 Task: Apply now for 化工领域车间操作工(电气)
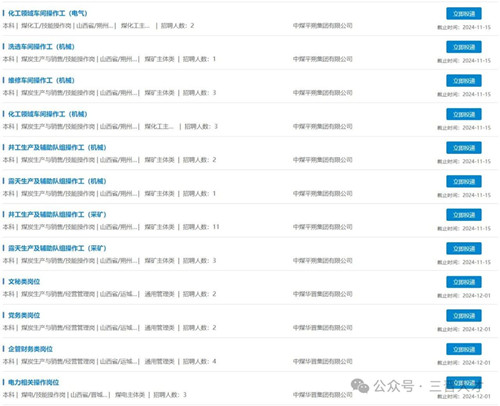click(464, 13)
